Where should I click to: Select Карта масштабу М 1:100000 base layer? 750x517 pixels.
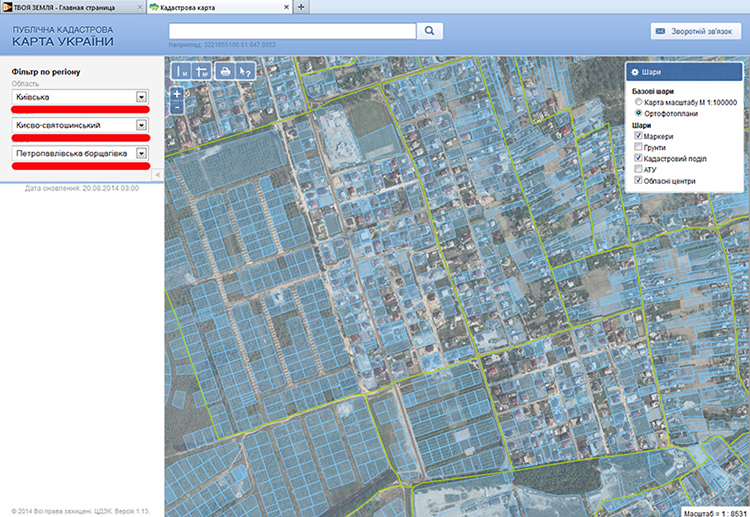tap(637, 102)
